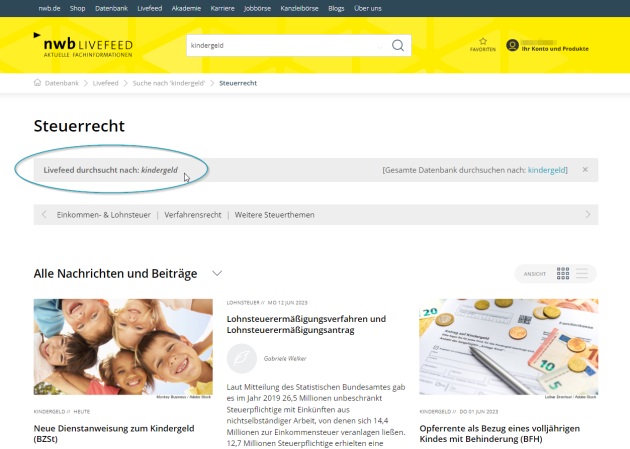Open the Akademie menu item
The width and height of the screenshot is (630, 449).
[x=186, y=8]
